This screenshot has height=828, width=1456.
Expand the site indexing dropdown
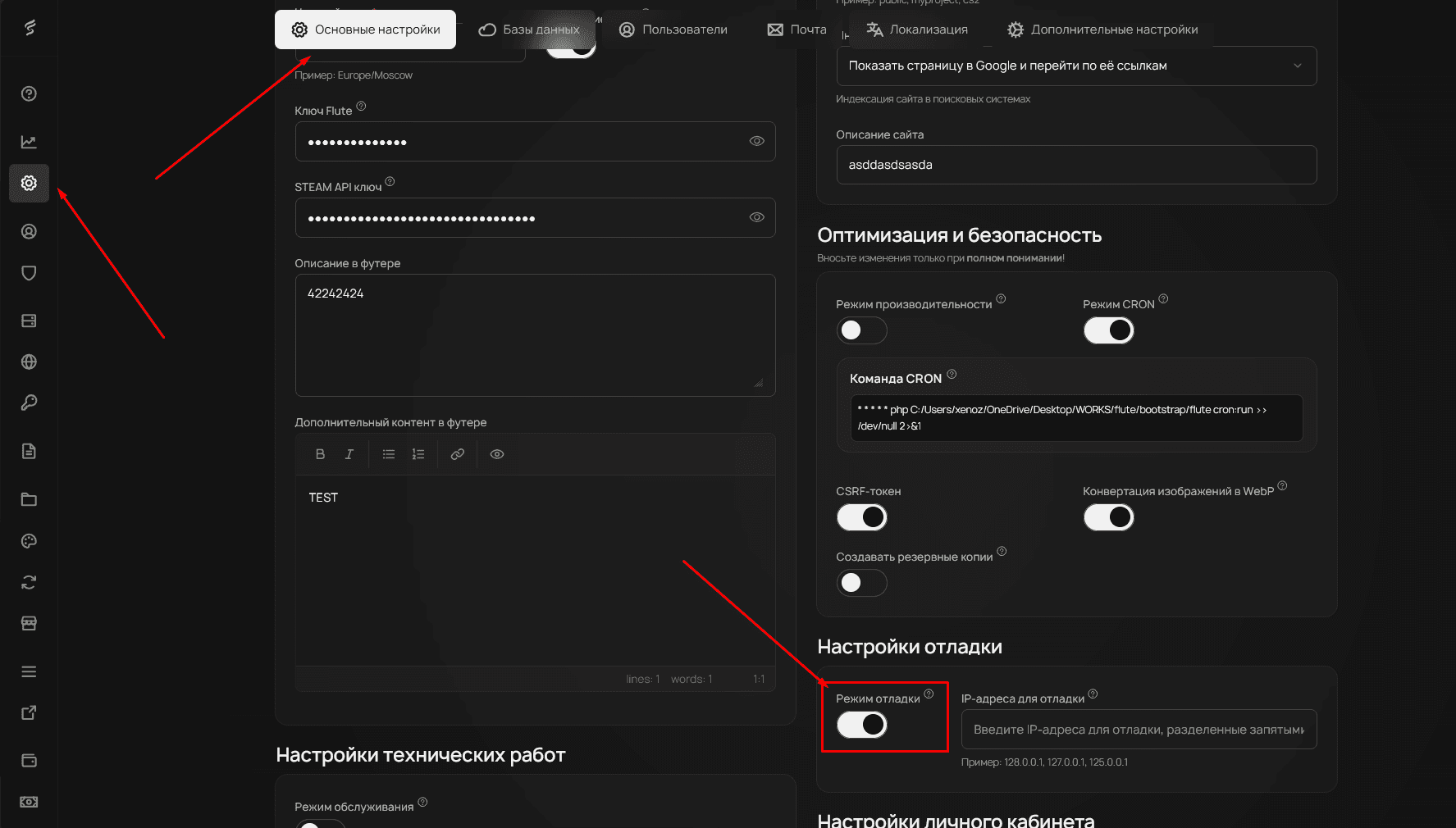pos(1075,66)
